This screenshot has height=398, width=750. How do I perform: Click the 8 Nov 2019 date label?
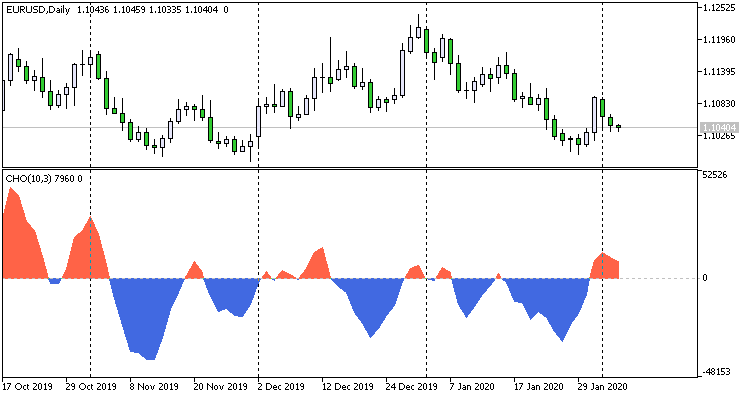pyautogui.click(x=154, y=386)
